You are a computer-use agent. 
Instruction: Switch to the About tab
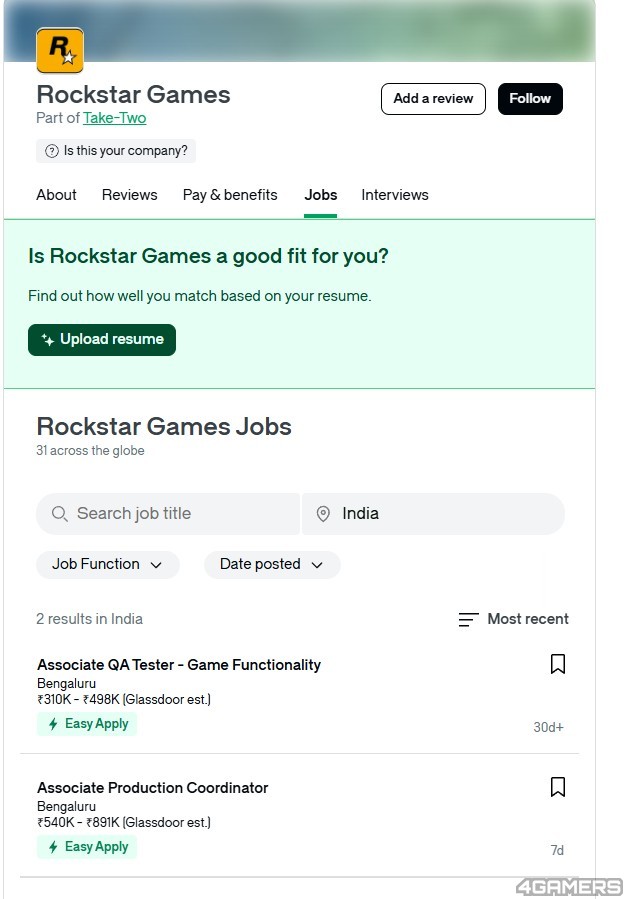point(56,195)
